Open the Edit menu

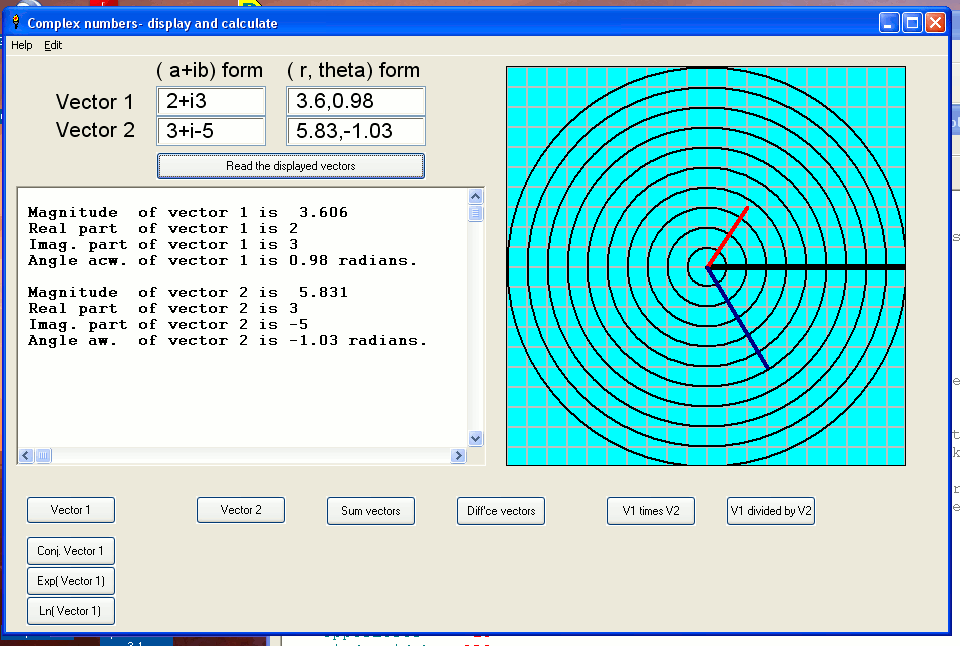(x=53, y=45)
